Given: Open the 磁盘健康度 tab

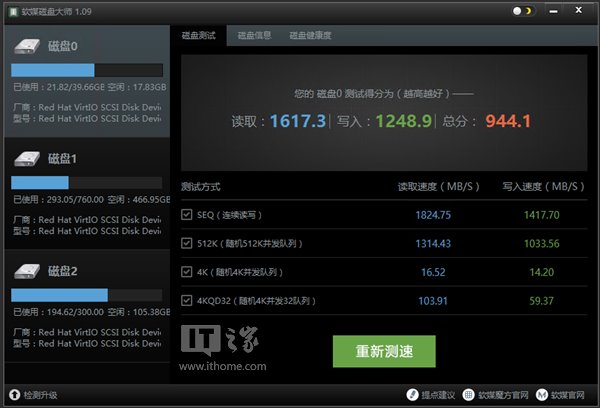Looking at the screenshot, I should click(310, 36).
